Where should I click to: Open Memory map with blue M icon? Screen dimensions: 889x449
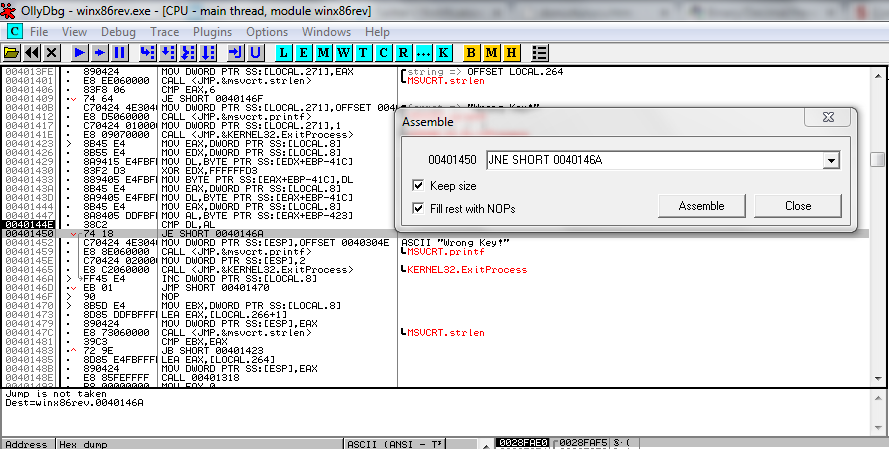pyautogui.click(x=323, y=53)
